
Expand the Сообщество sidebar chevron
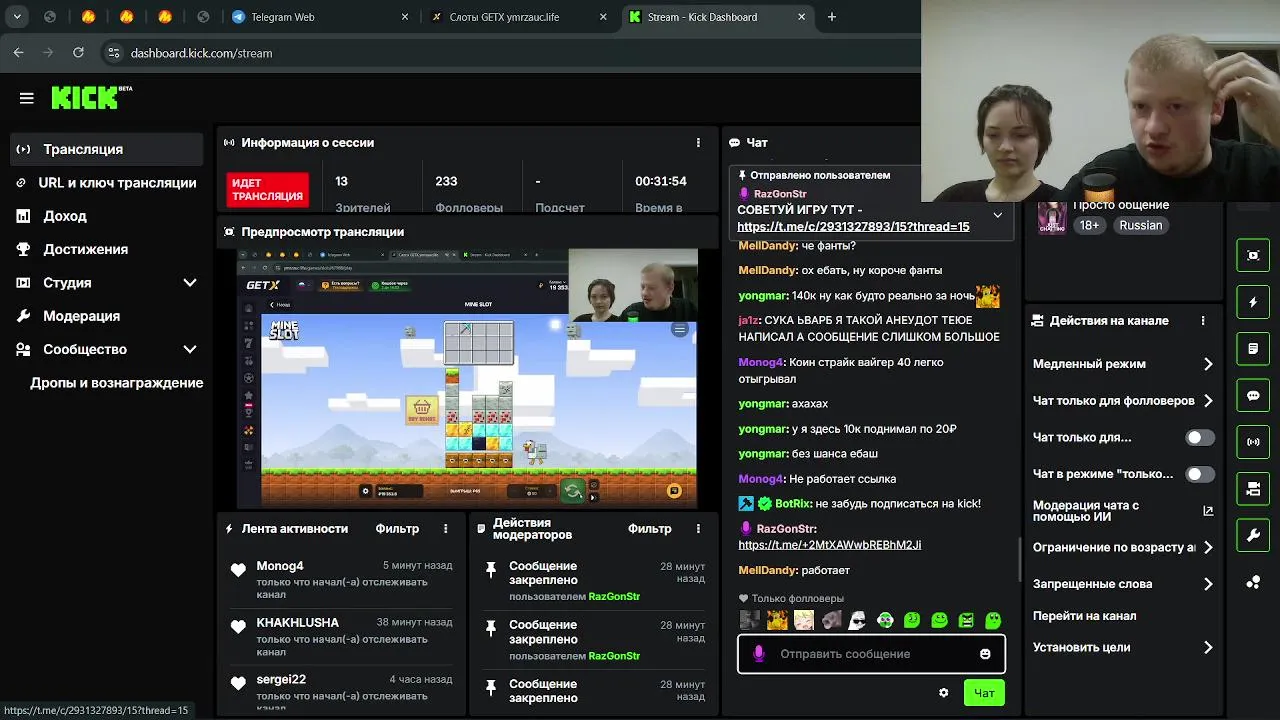tap(190, 349)
